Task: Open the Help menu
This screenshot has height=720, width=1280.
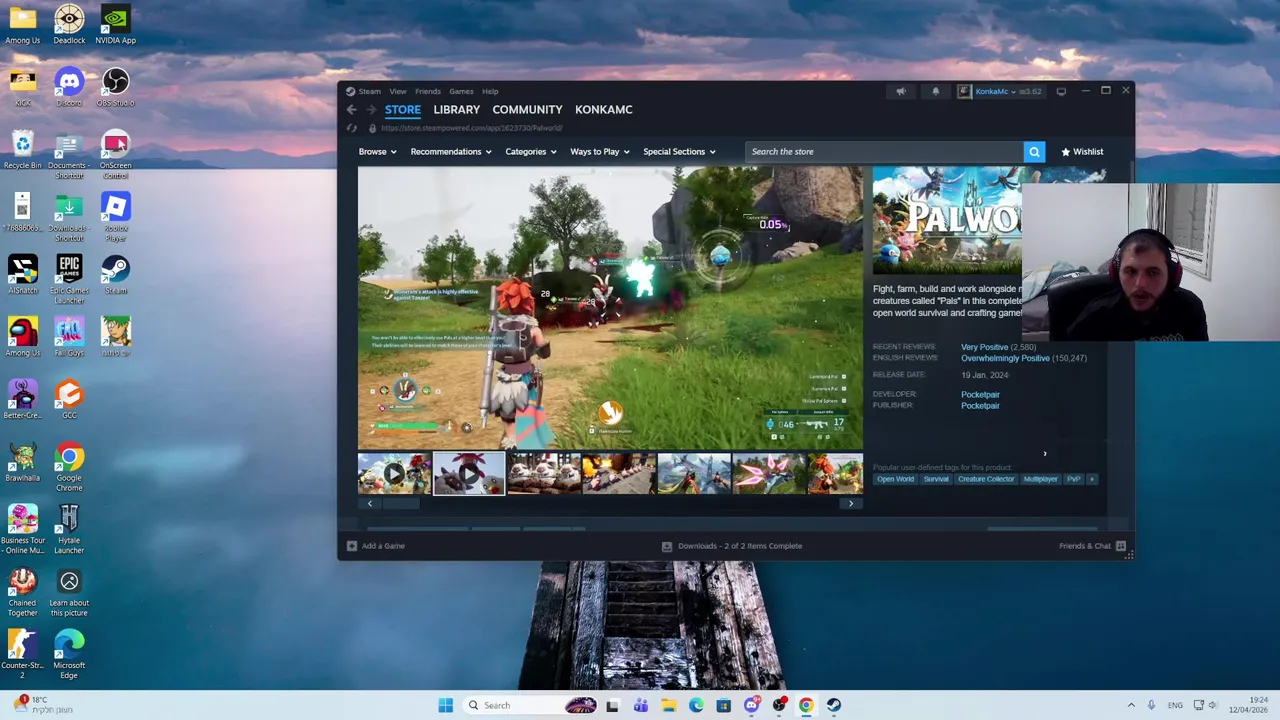Action: point(490,91)
